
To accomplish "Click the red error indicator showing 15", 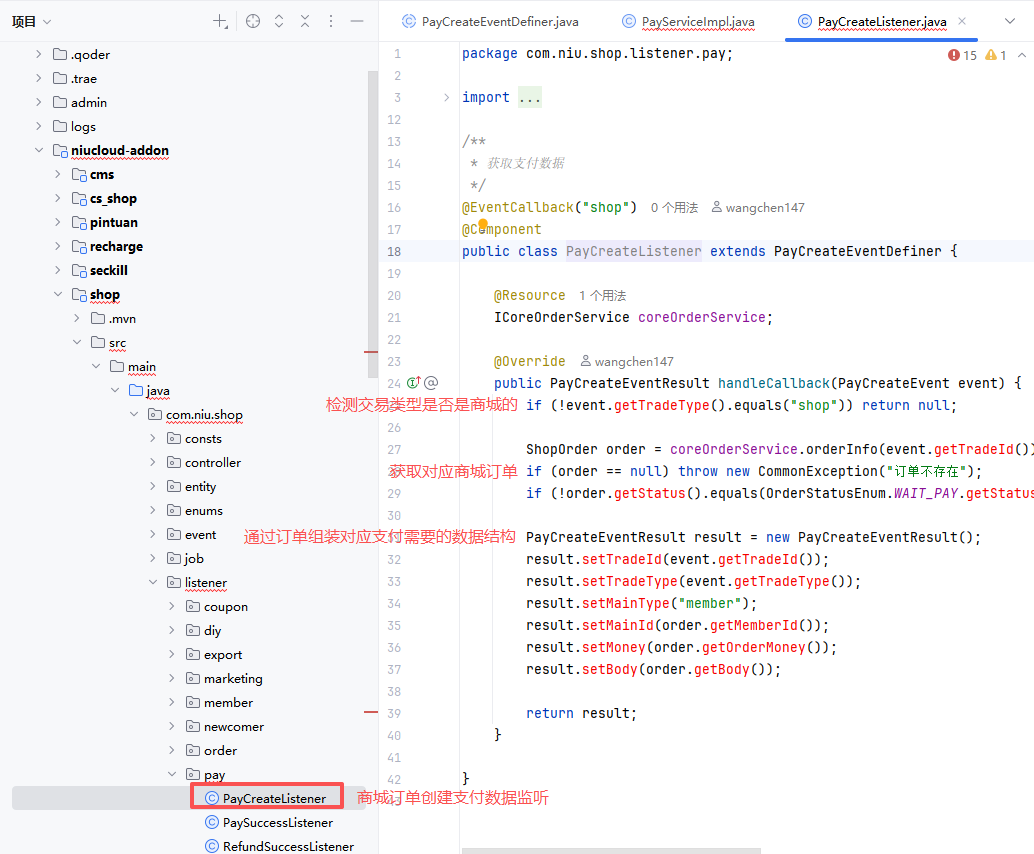I will tap(963, 55).
